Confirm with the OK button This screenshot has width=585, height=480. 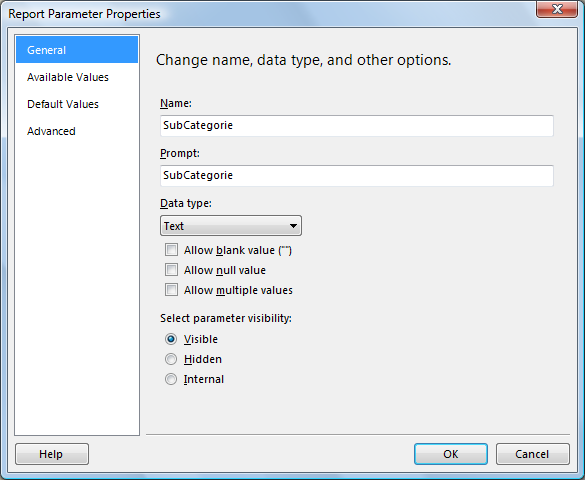click(451, 454)
